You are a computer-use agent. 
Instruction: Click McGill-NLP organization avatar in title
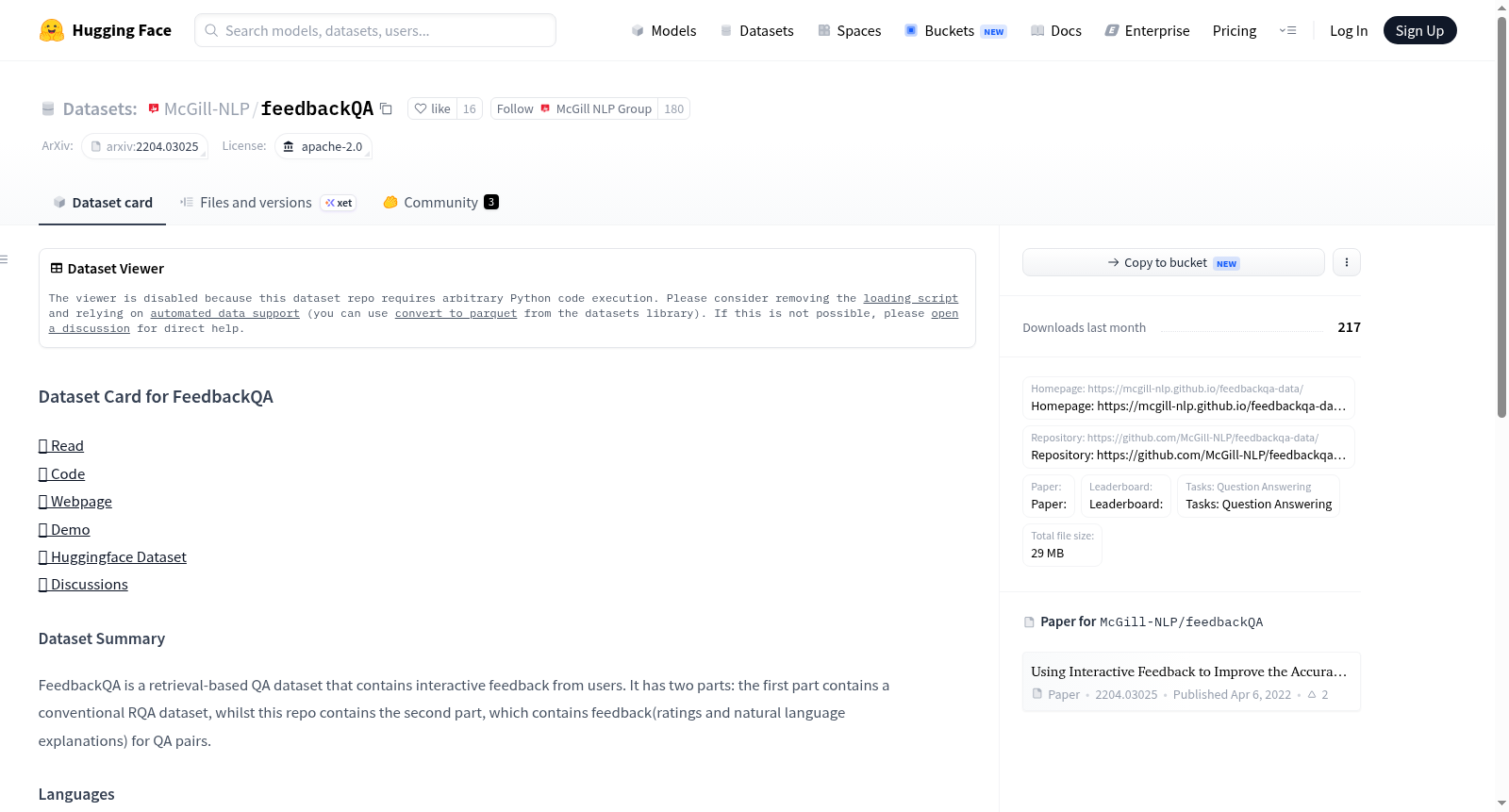click(154, 108)
